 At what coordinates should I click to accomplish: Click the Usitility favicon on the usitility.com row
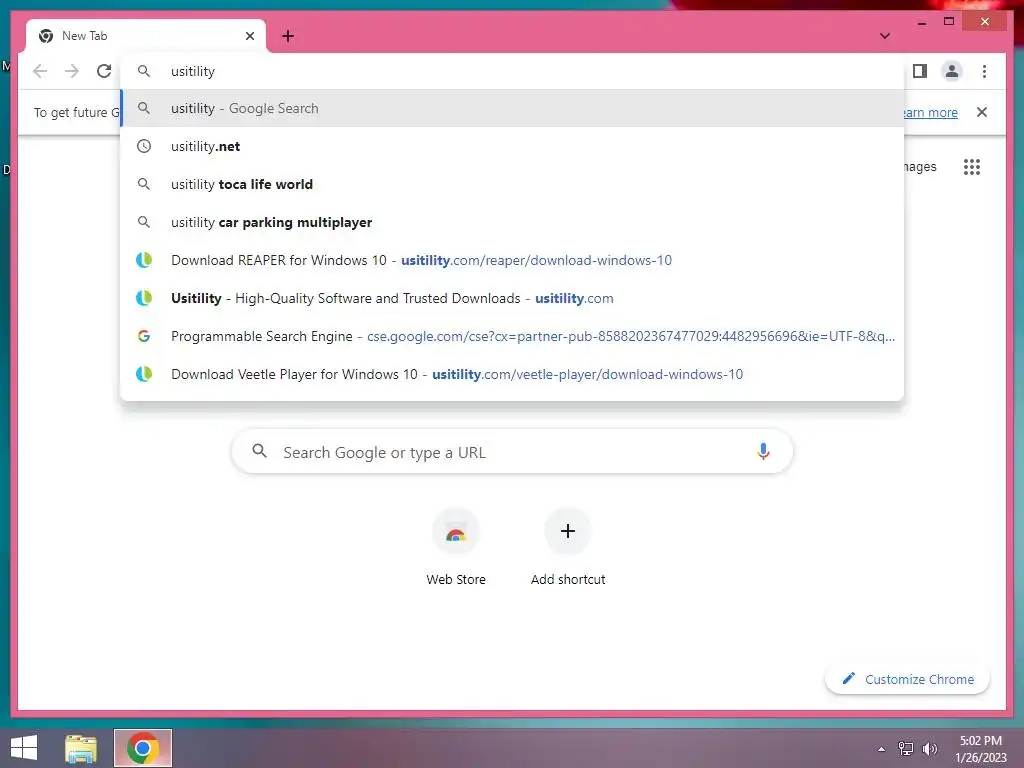point(144,298)
